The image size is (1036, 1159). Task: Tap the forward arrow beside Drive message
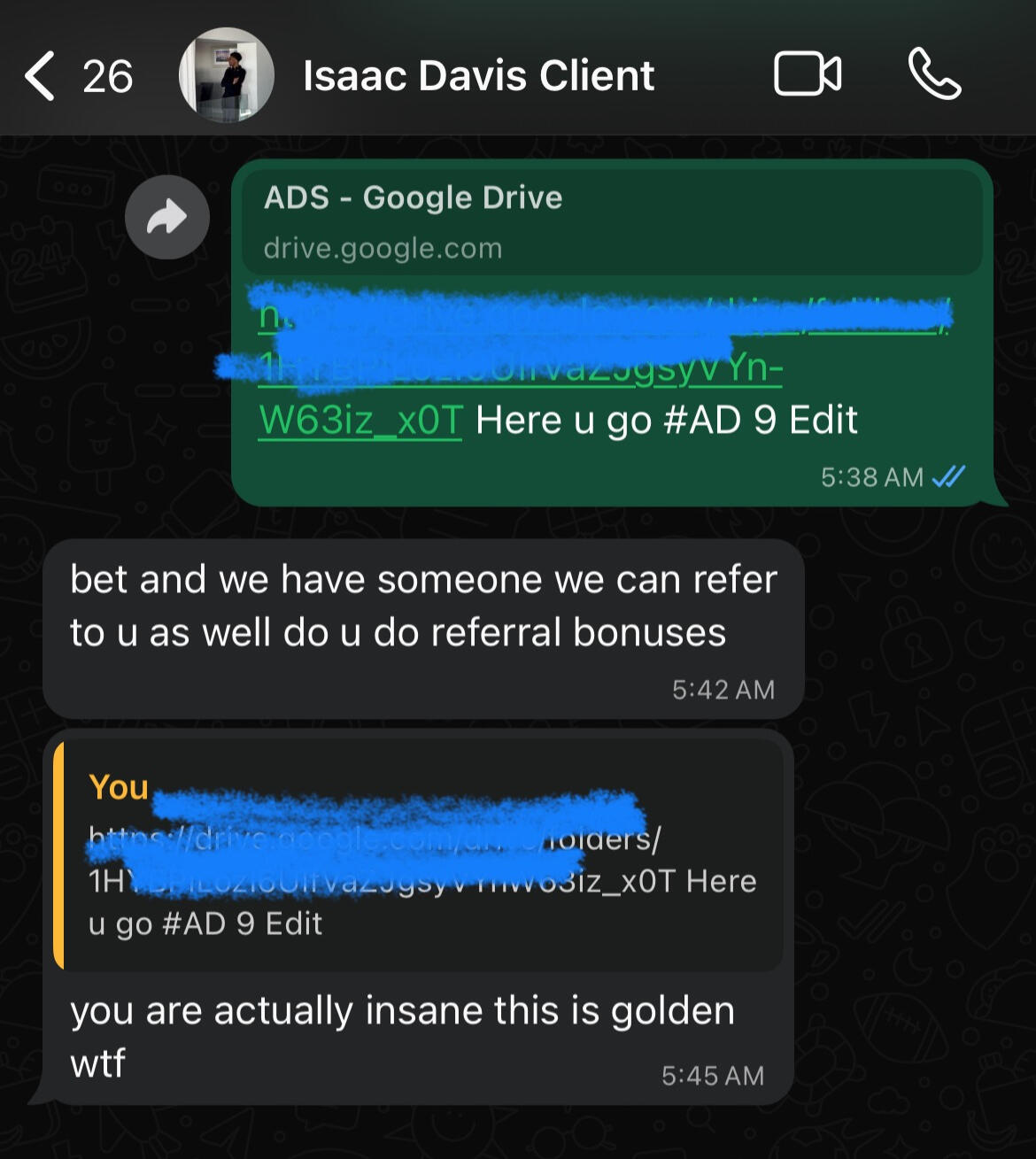tap(167, 217)
